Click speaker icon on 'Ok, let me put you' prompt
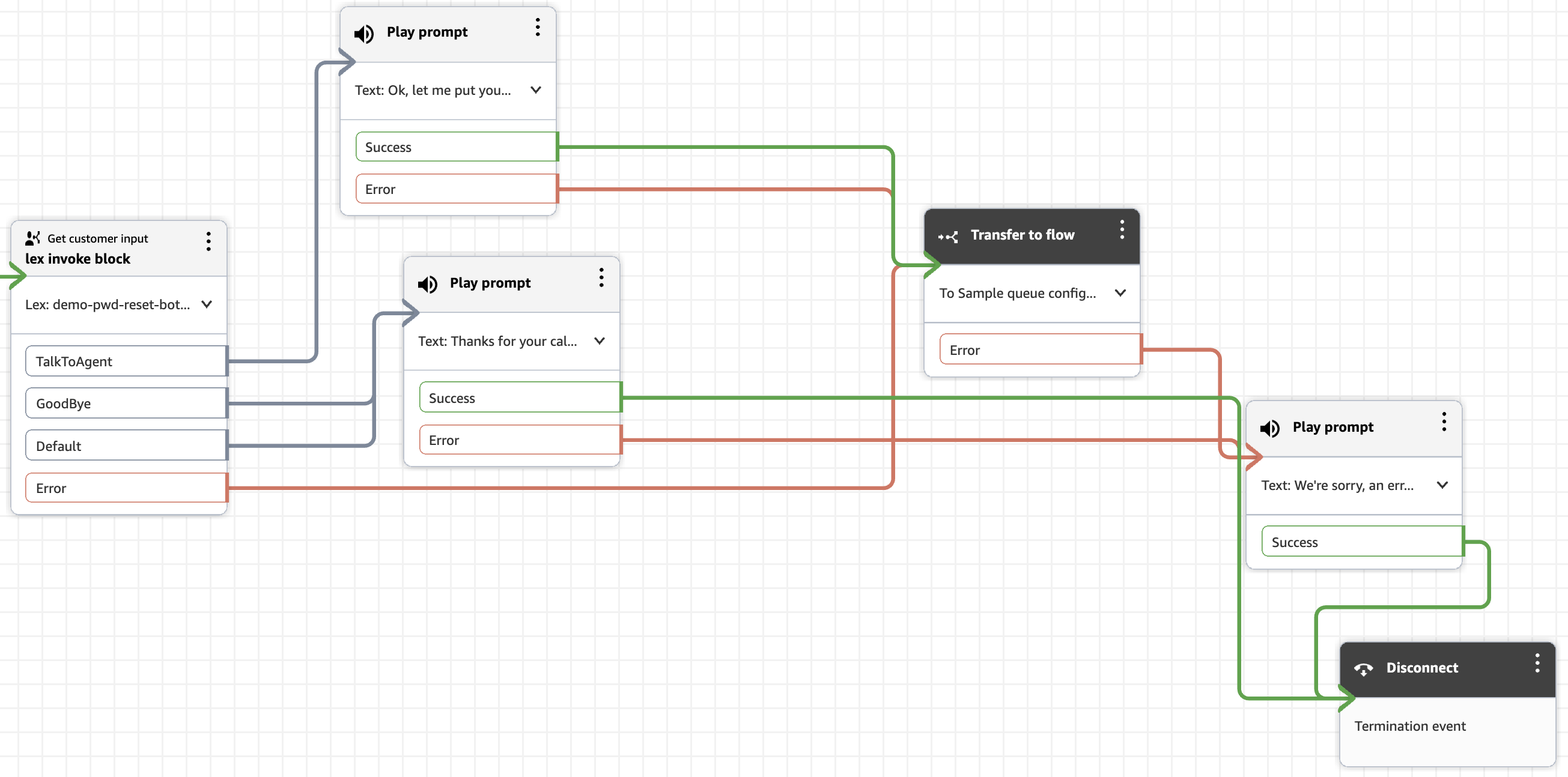This screenshot has height=777, width=1568. tap(364, 34)
